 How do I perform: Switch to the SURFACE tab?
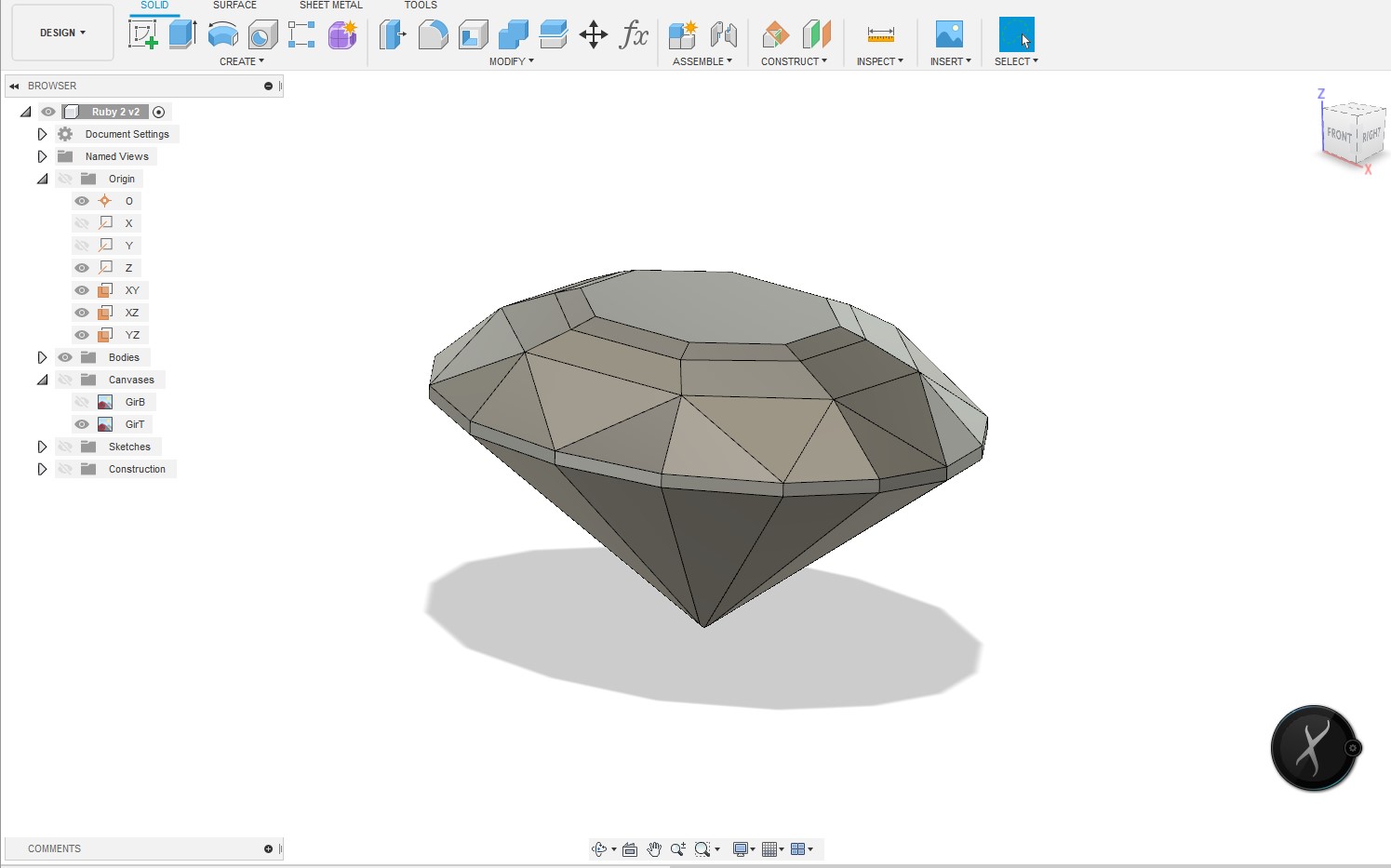tap(234, 6)
